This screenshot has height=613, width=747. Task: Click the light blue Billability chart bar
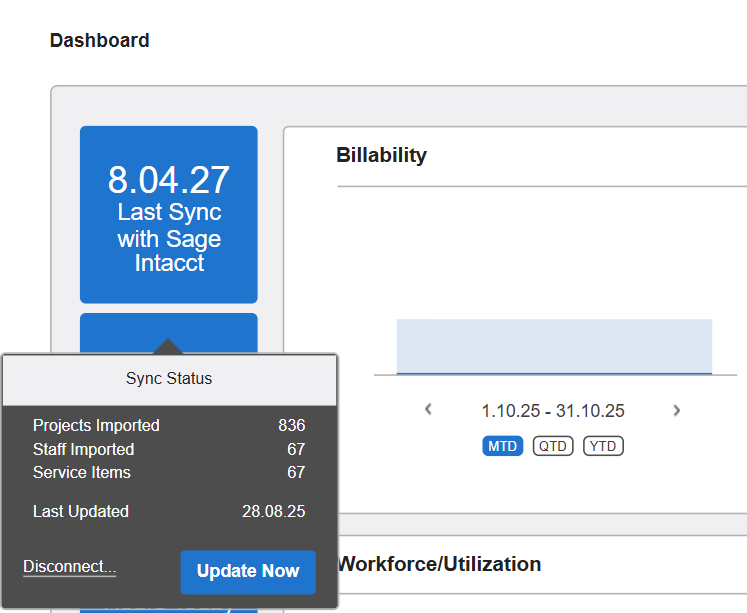[x=554, y=346]
